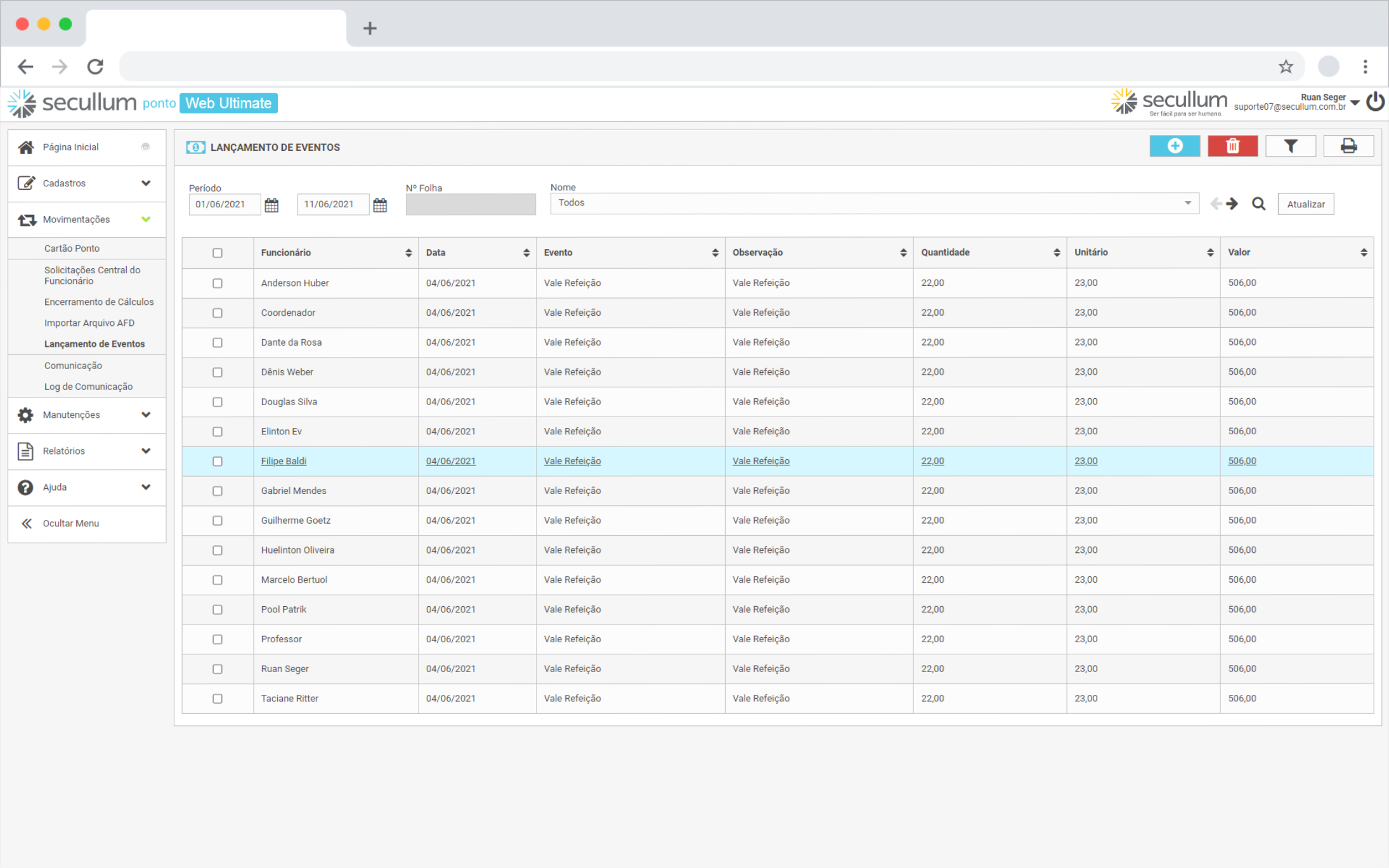The height and width of the screenshot is (868, 1389).
Task: Click the Atualizar button
Action: tap(1305, 204)
